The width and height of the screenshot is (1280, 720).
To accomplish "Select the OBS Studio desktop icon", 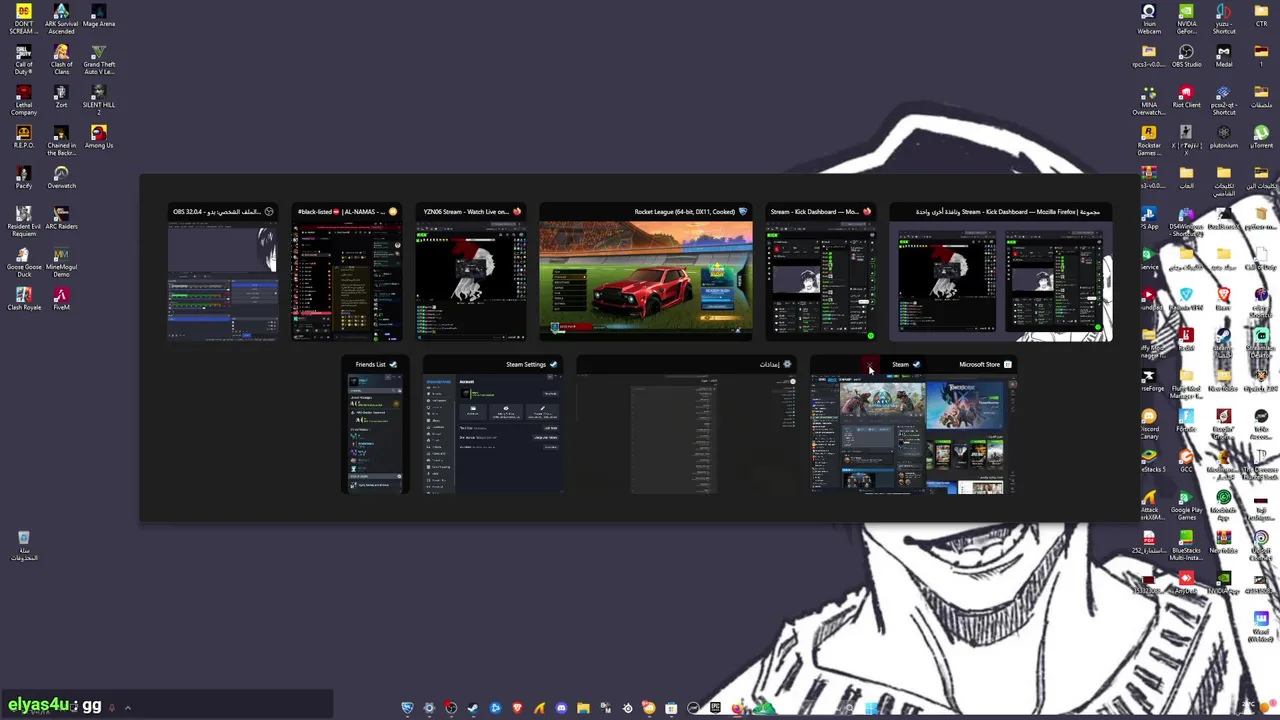I will [x=1186, y=57].
